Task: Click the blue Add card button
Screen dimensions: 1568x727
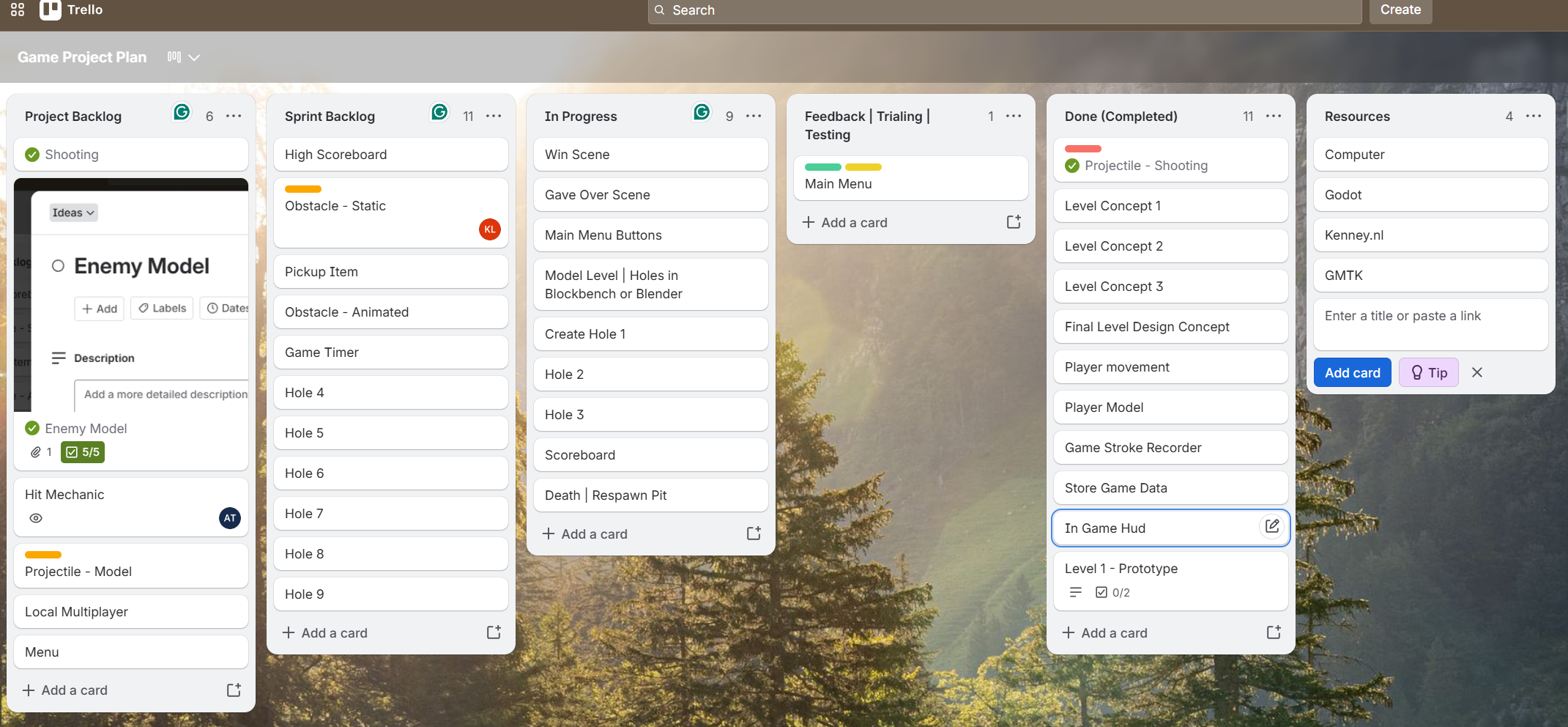Action: point(1352,372)
